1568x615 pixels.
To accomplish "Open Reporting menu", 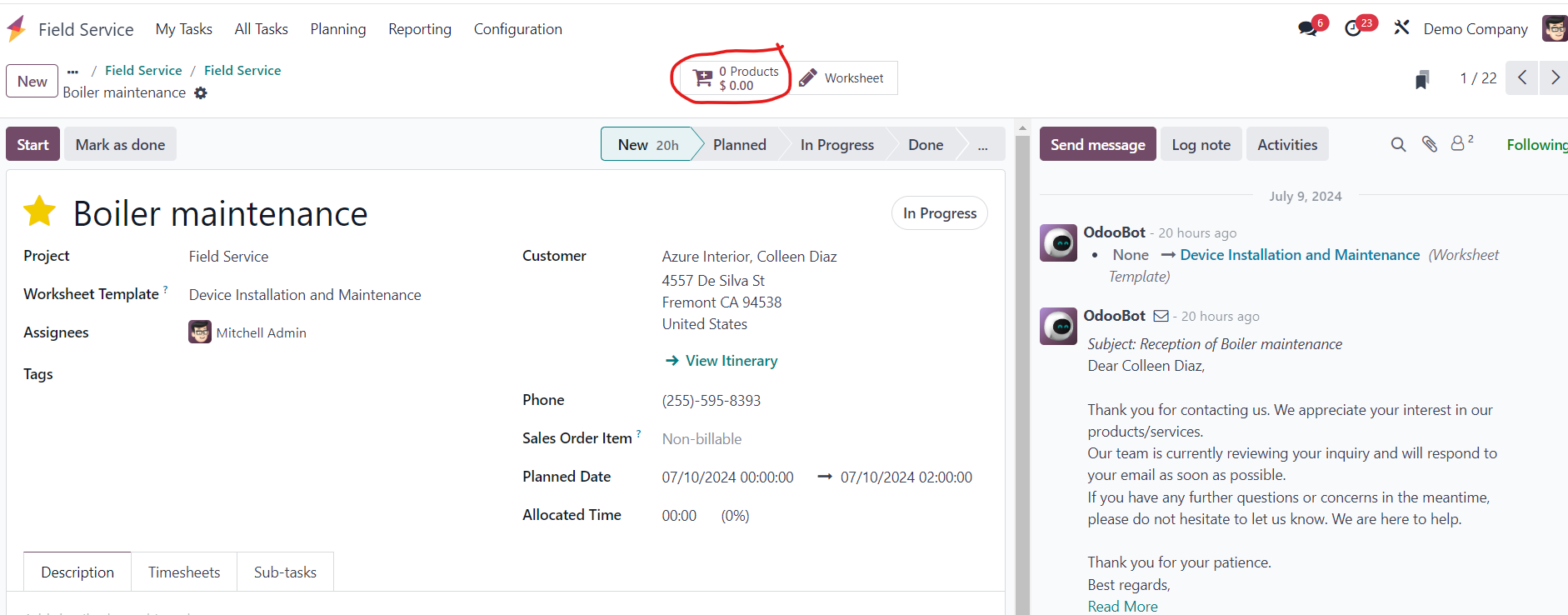I will (x=420, y=29).
